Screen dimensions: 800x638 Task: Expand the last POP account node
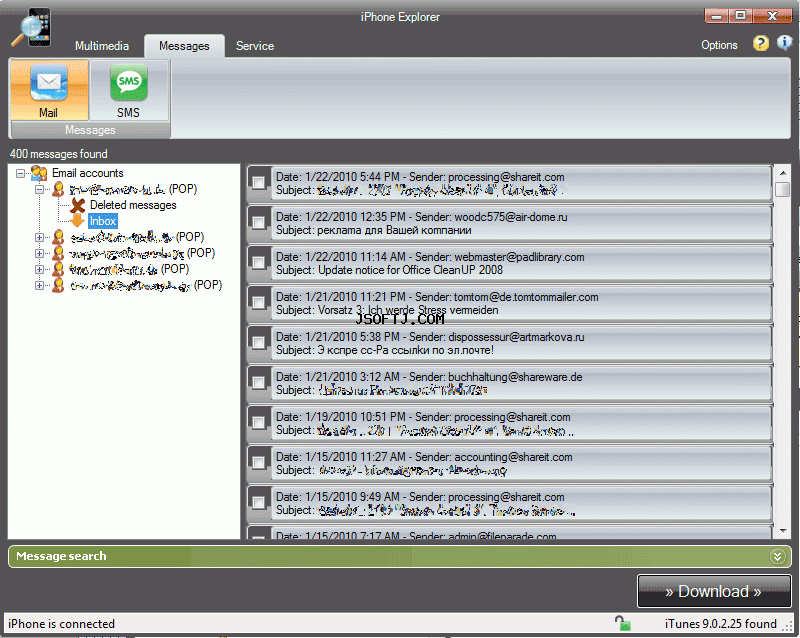point(39,285)
